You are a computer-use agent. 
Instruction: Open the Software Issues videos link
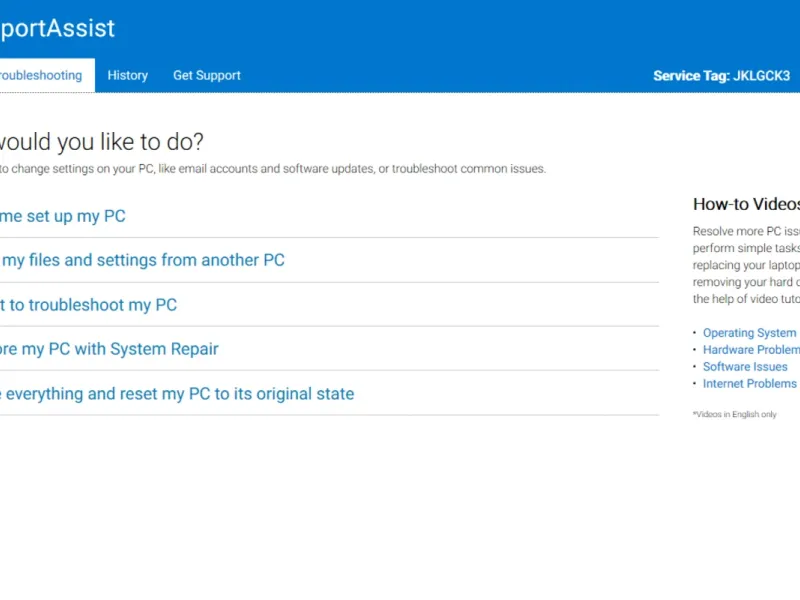tap(745, 366)
